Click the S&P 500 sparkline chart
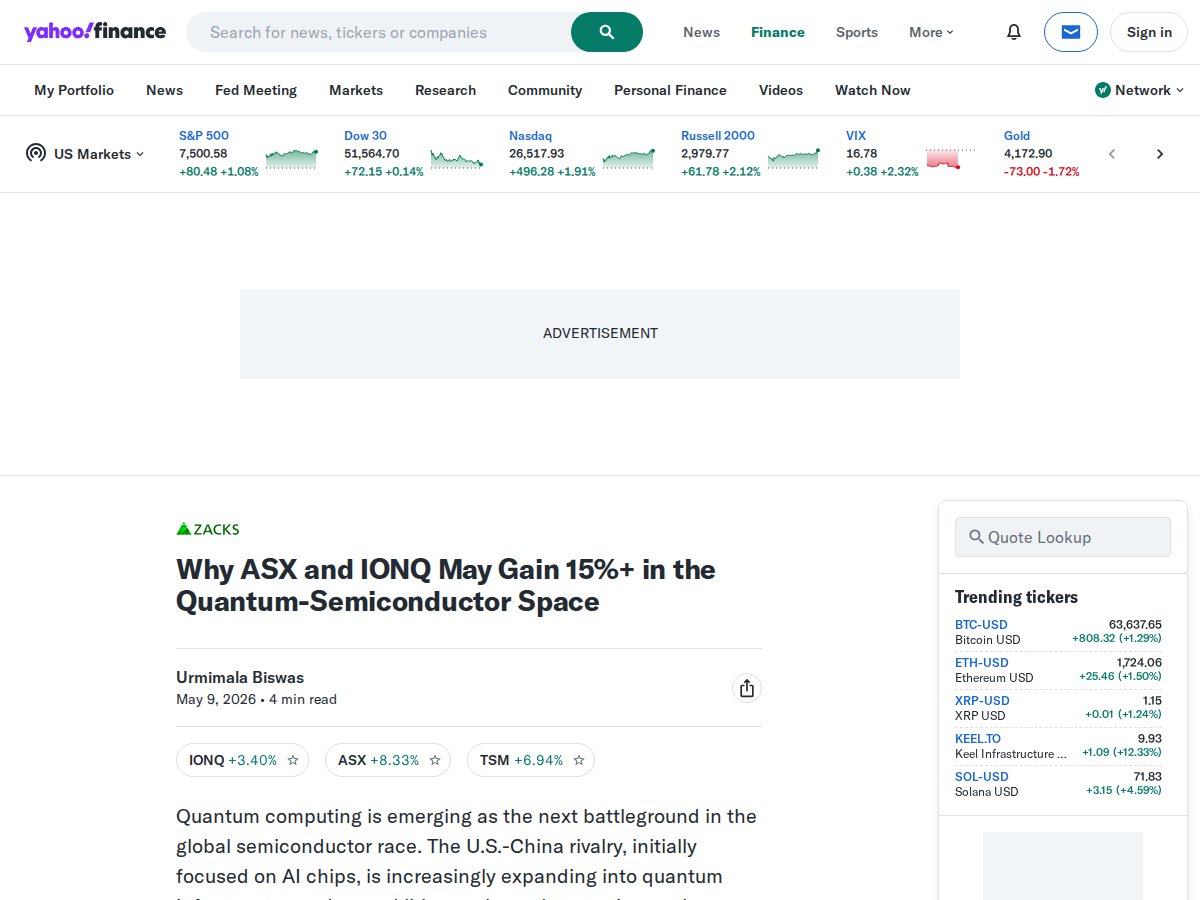Image resolution: width=1200 pixels, height=900 pixels. pyautogui.click(x=292, y=158)
